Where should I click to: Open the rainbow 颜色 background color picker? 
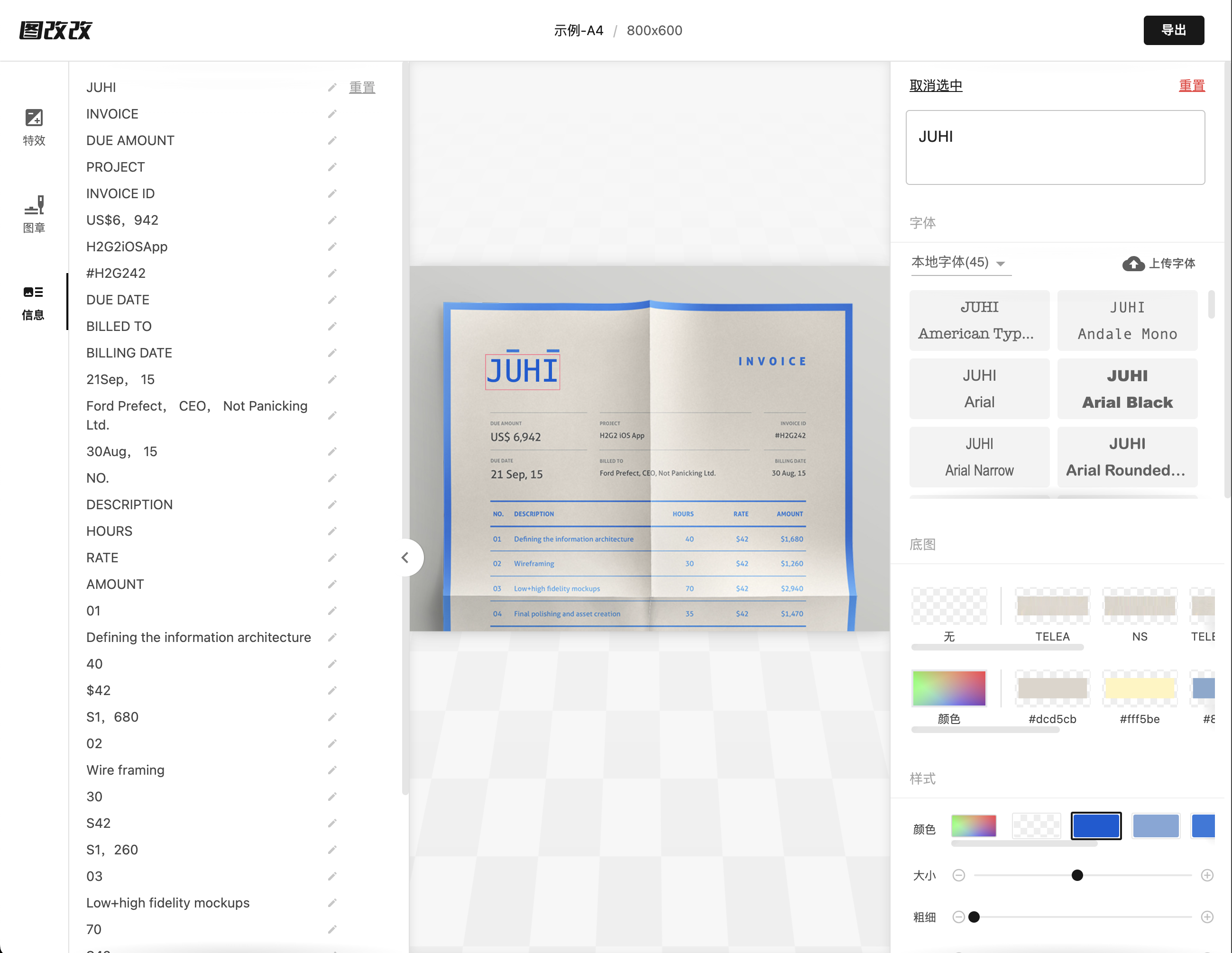click(949, 688)
